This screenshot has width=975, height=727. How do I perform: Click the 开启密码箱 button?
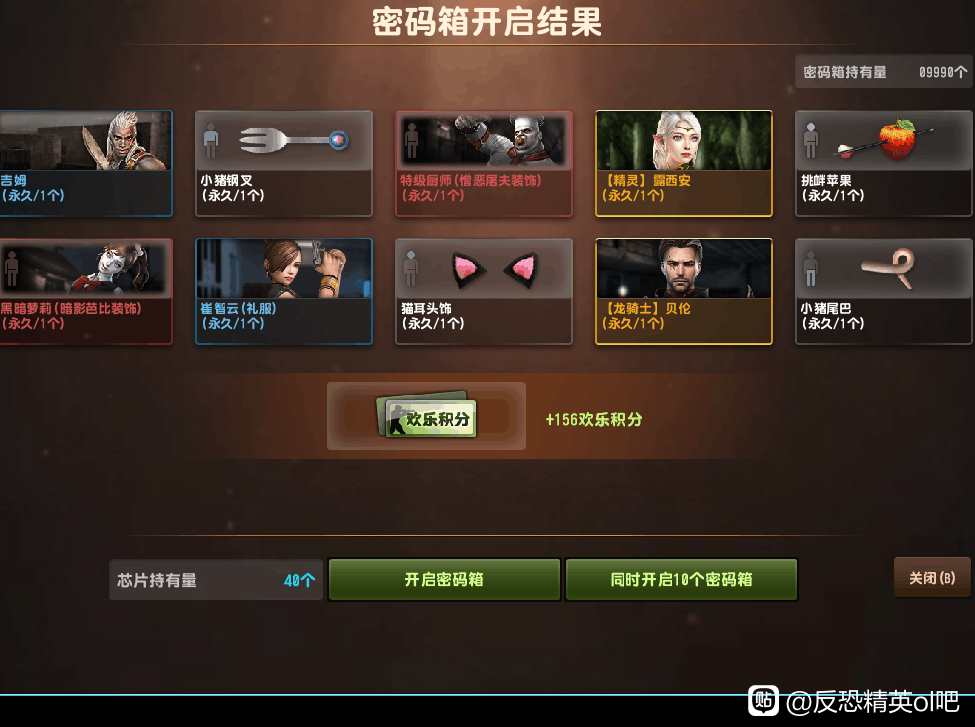point(445,580)
